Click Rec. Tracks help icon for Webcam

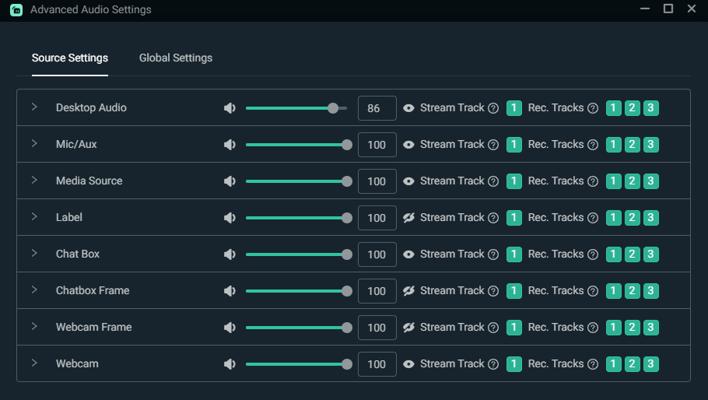tap(592, 364)
